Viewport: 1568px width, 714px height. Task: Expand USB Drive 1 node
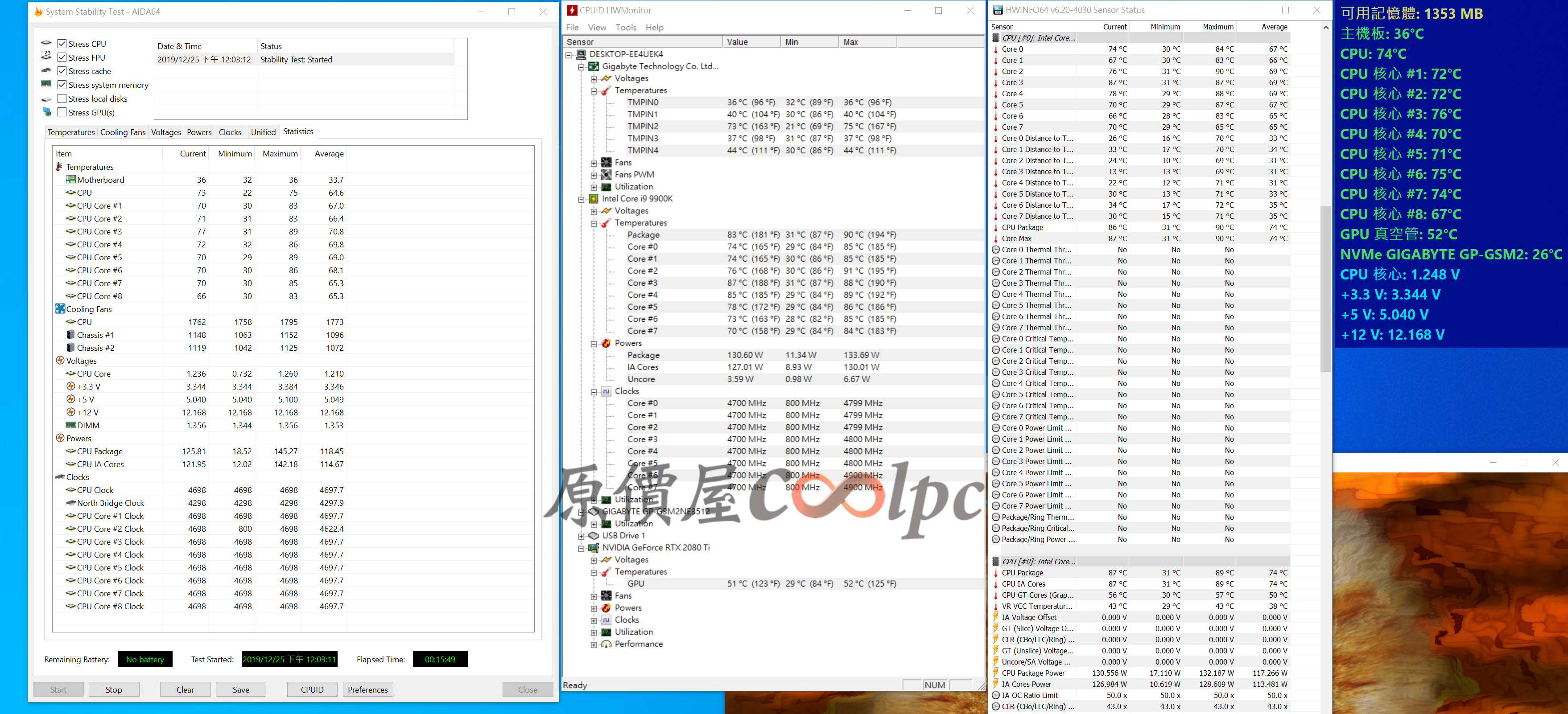point(581,537)
